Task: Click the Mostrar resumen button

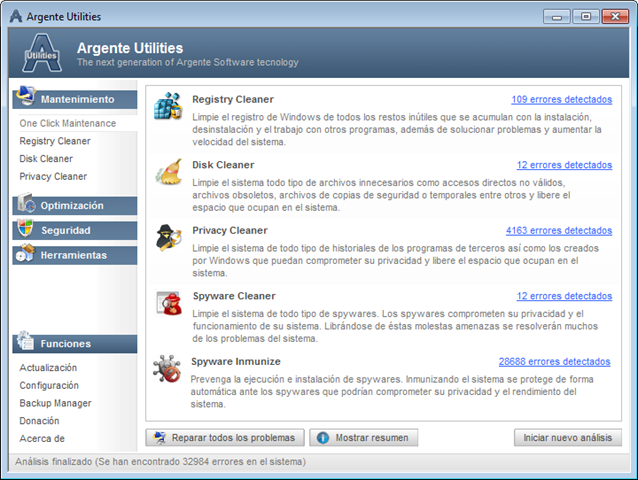Action: [363, 438]
